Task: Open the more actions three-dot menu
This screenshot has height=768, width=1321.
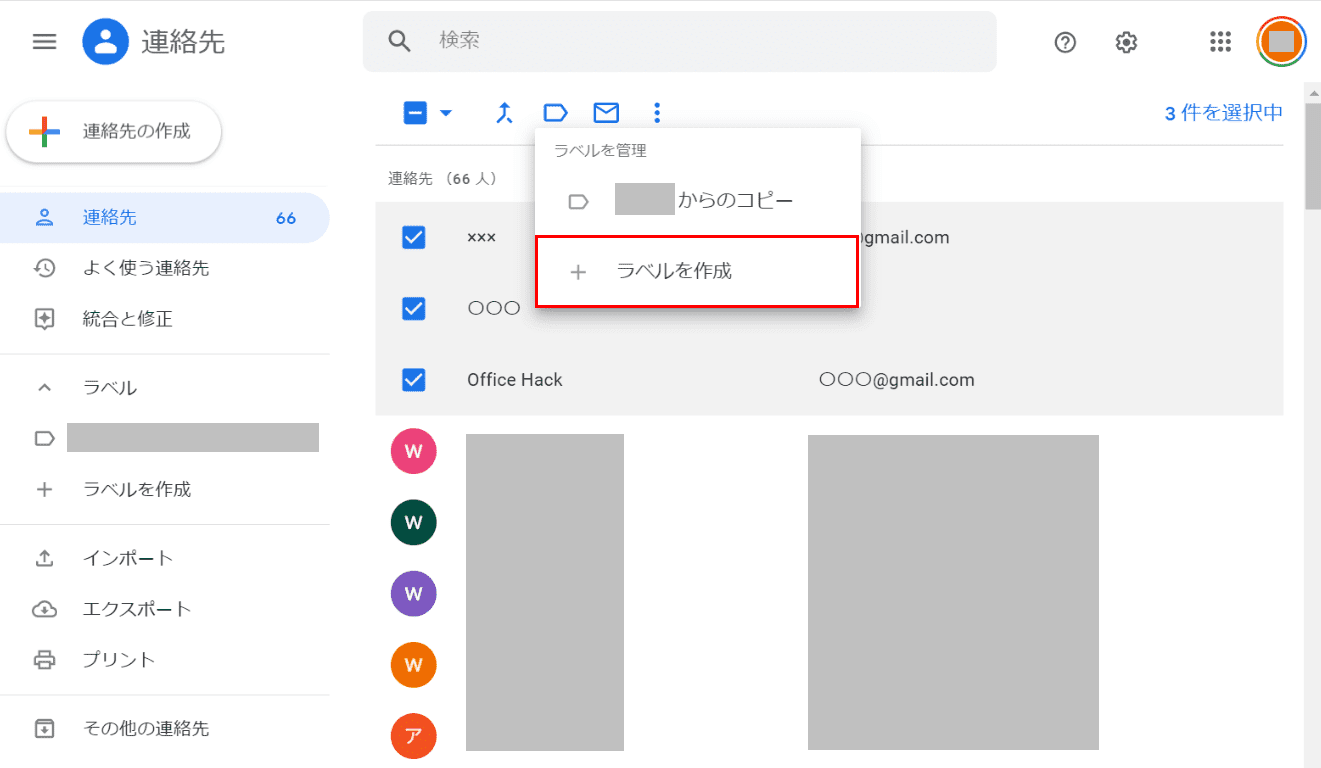Action: click(x=657, y=113)
